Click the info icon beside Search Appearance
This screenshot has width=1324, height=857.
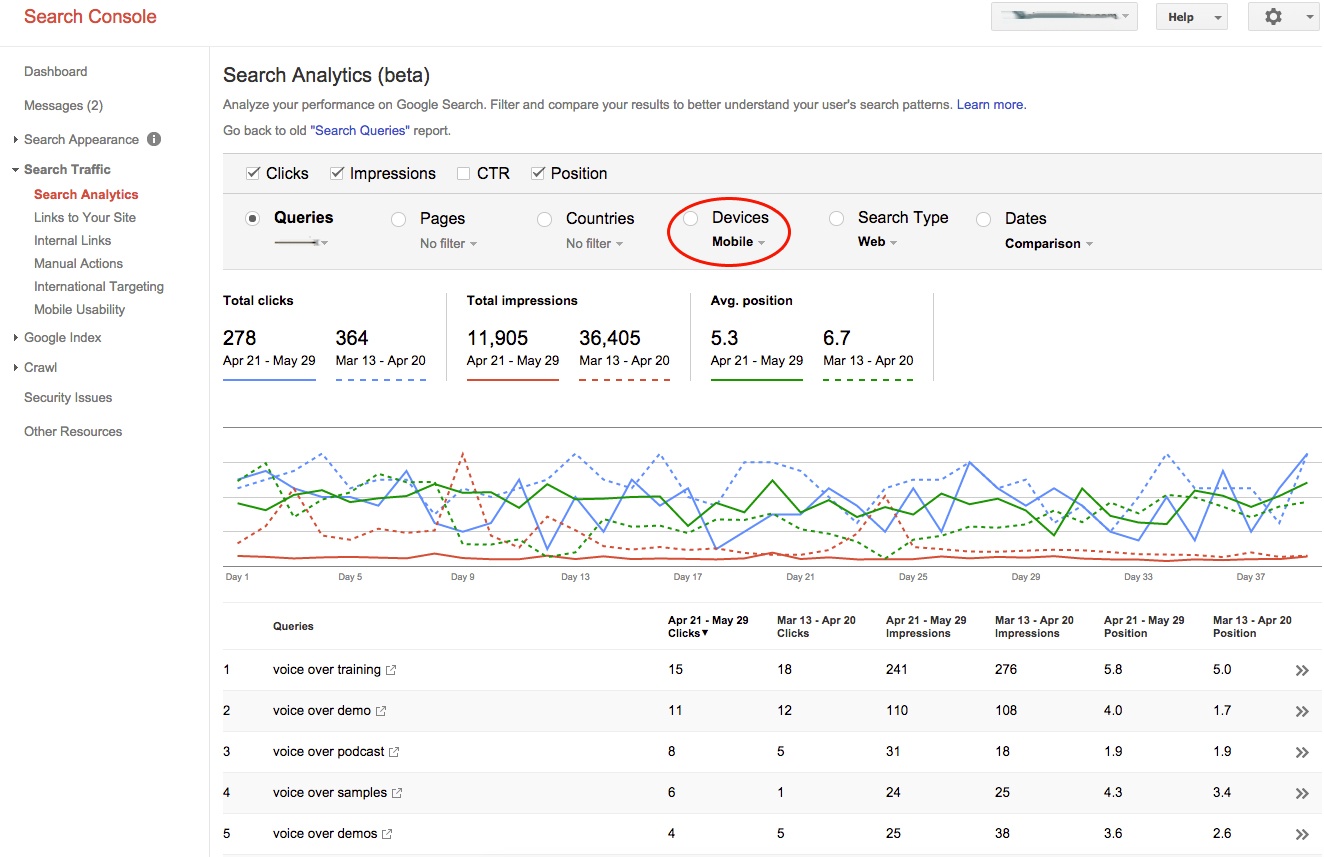coord(153,139)
